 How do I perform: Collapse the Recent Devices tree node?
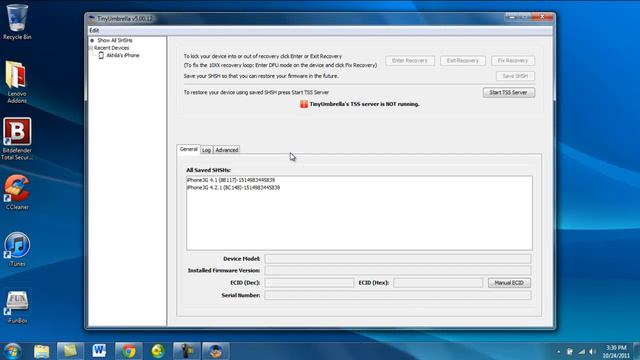click(91, 48)
